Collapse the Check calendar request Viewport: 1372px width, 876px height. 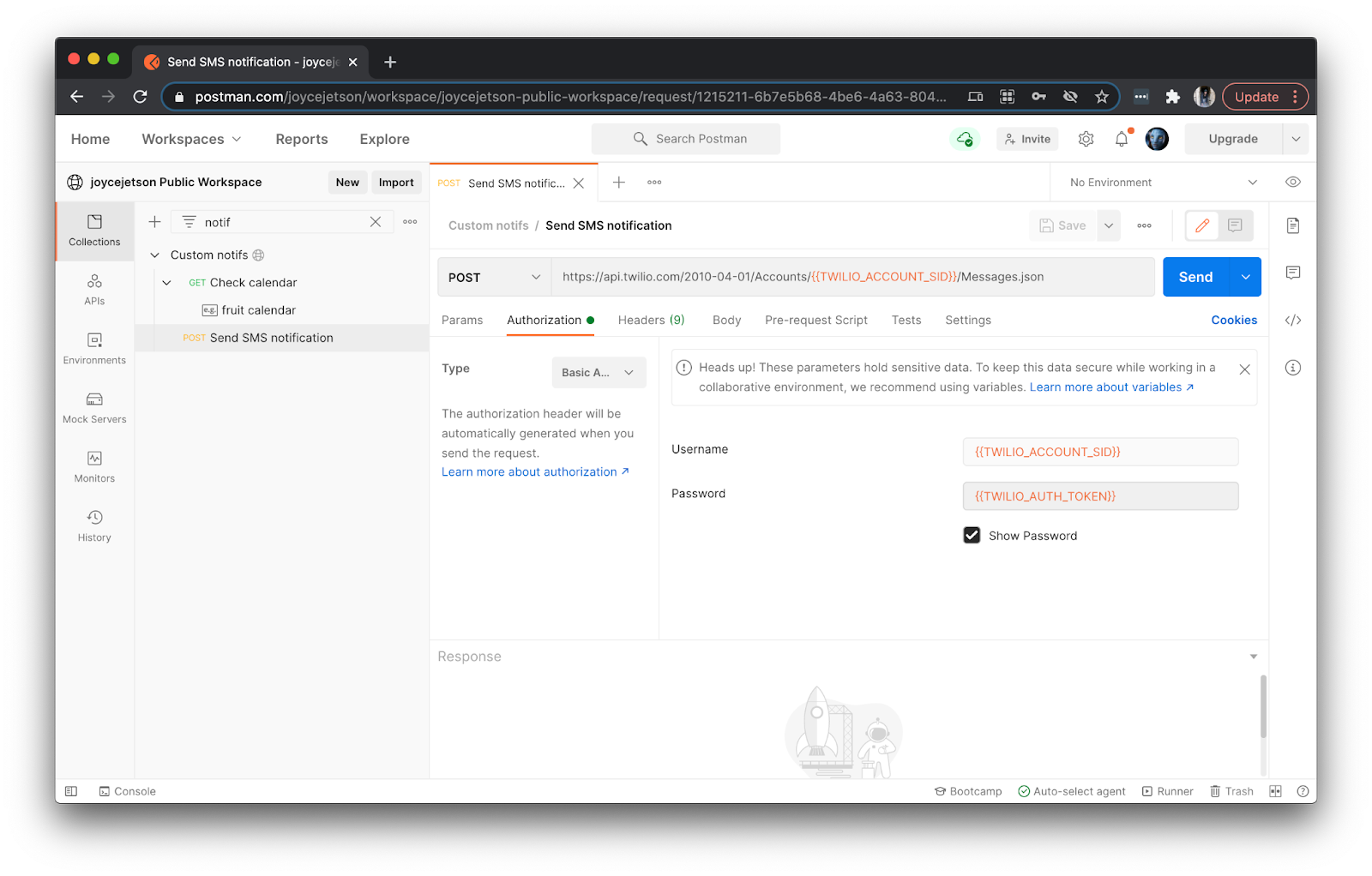[x=167, y=282]
